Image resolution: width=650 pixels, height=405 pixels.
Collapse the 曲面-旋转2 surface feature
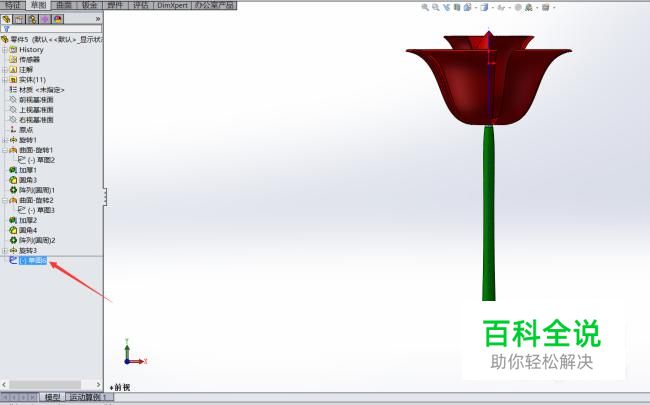(x=5, y=200)
